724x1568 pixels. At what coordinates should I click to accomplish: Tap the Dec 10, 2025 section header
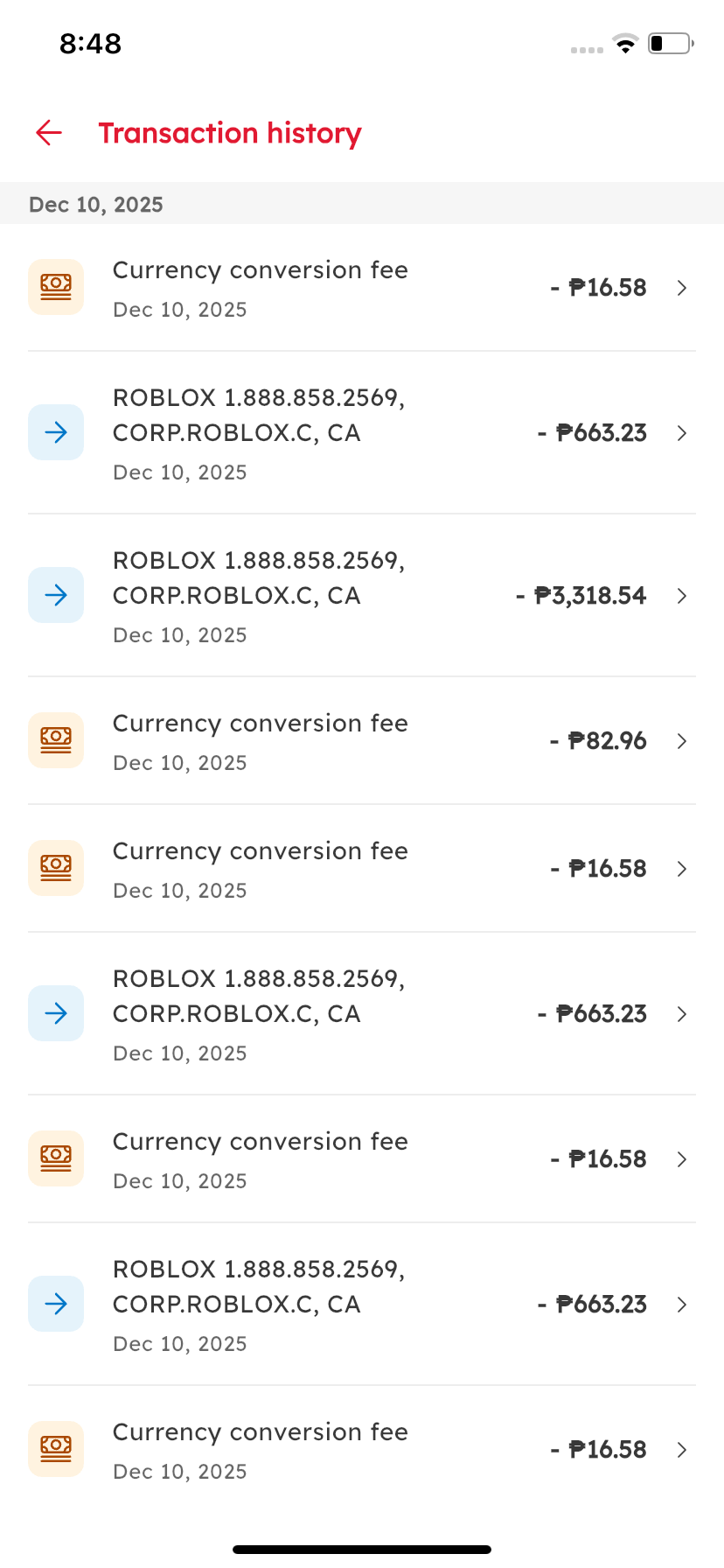point(96,205)
